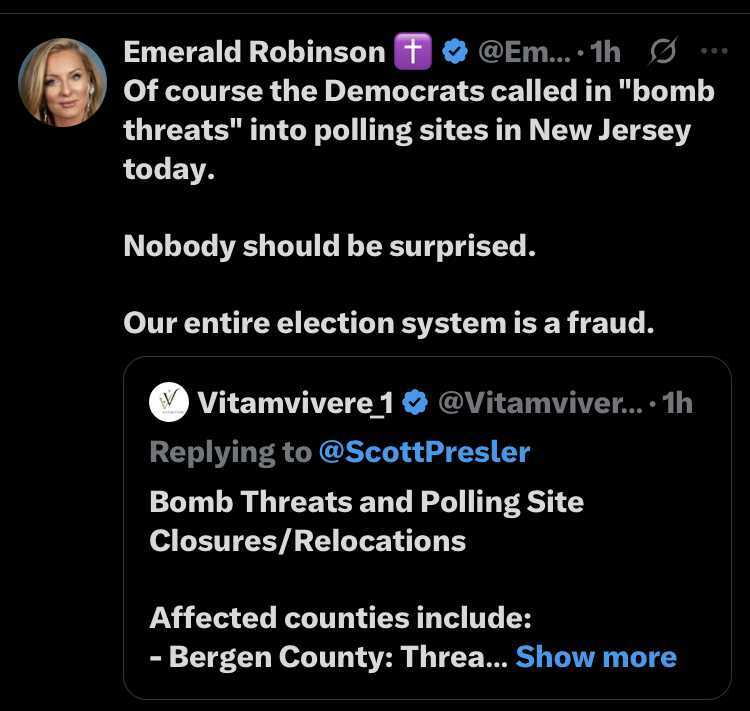
Task: Click the "Our entire election system" line
Action: [388, 323]
